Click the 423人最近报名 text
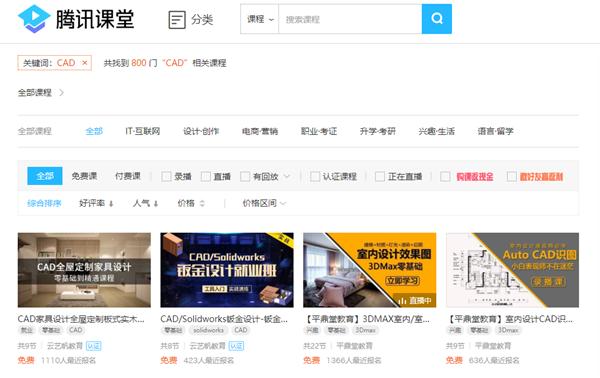The image size is (600, 378). [209, 360]
